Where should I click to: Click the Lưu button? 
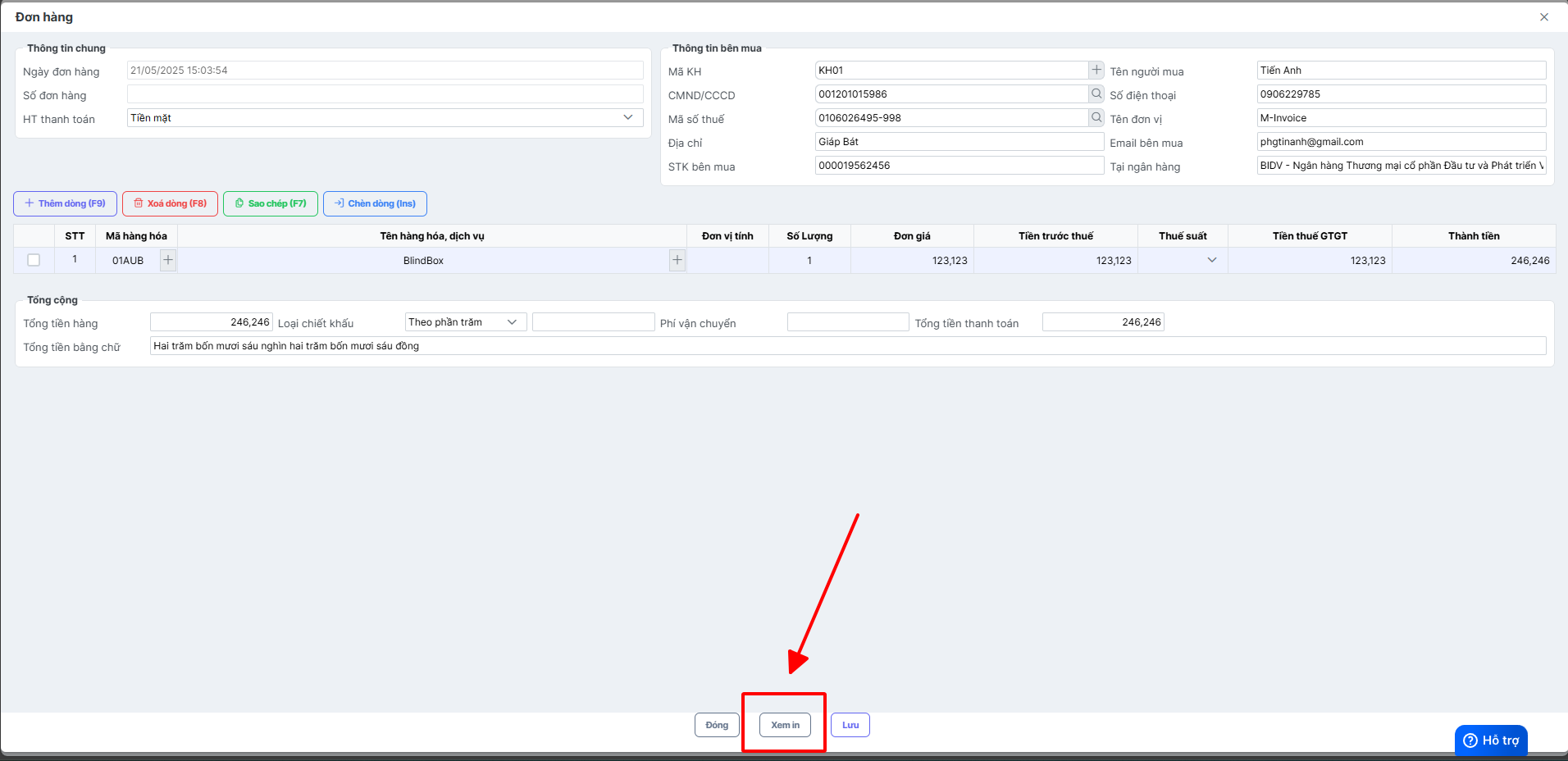pos(850,725)
